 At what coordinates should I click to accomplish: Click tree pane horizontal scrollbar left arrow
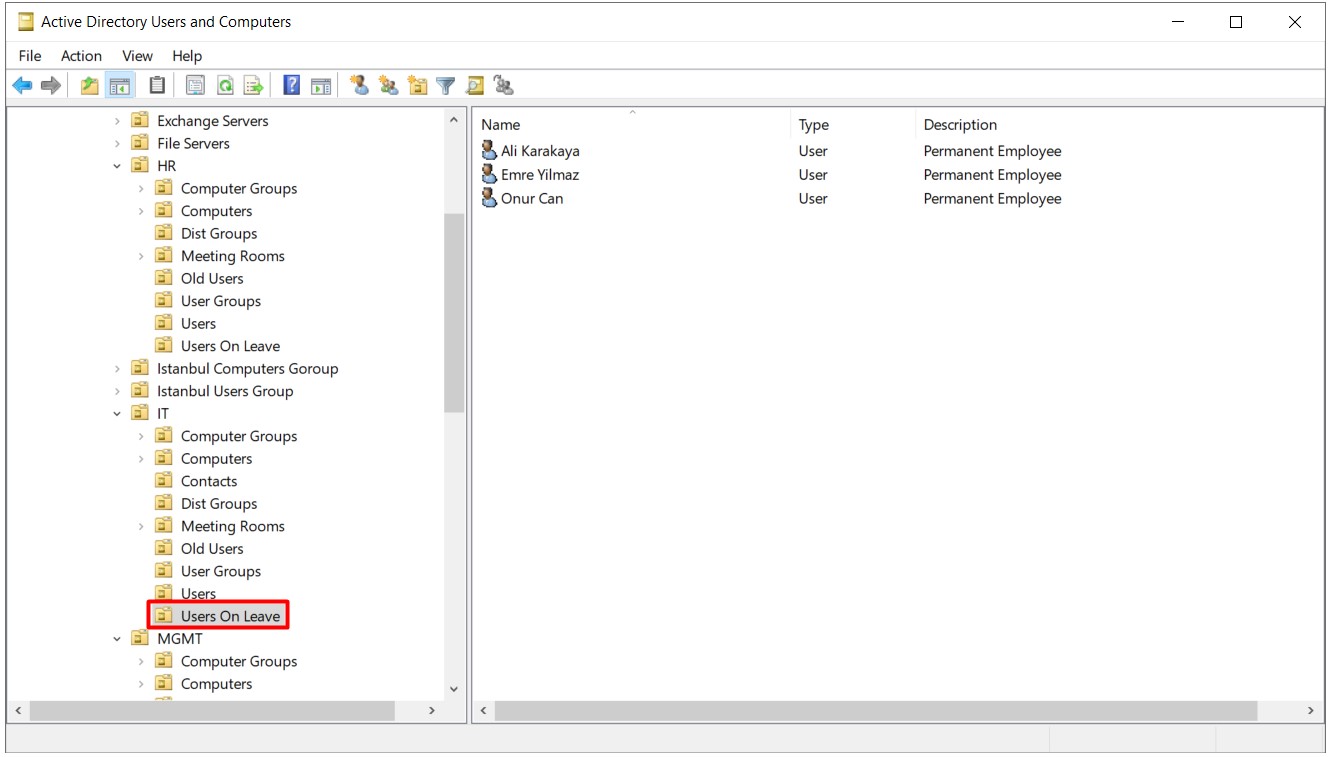17,710
